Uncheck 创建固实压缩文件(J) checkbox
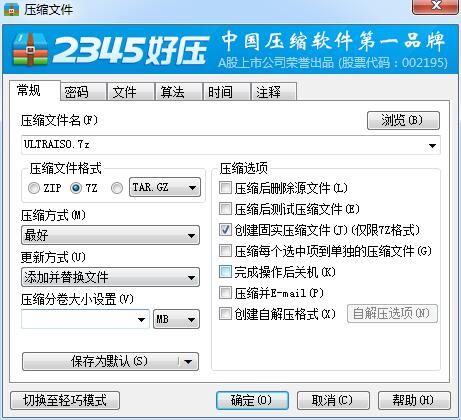Image resolution: width=461 pixels, height=420 pixels. point(225,230)
